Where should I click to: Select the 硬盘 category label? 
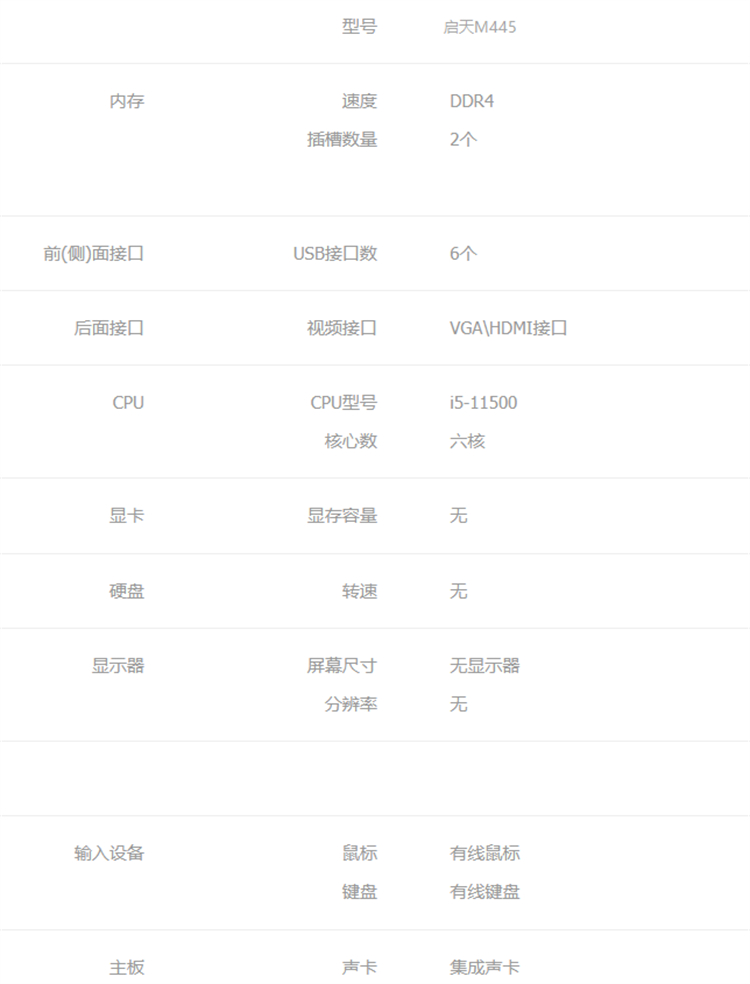point(126,591)
